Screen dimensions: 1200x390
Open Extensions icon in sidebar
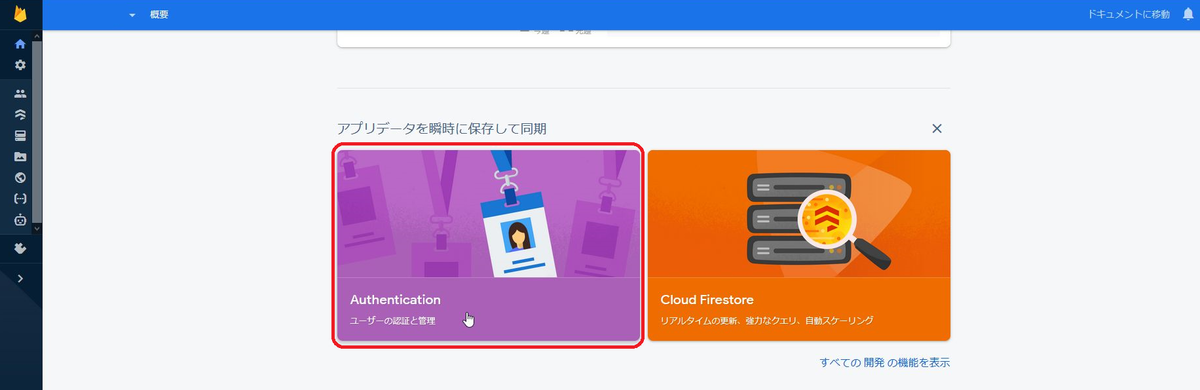[20, 248]
